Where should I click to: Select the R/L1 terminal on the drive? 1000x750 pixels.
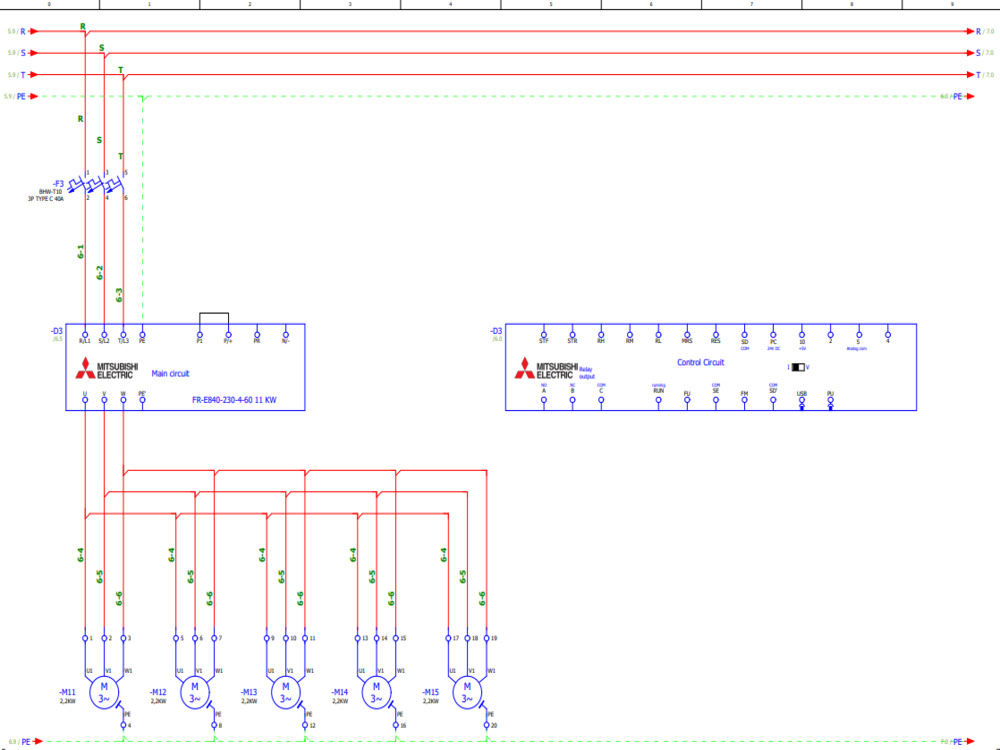[x=85, y=335]
